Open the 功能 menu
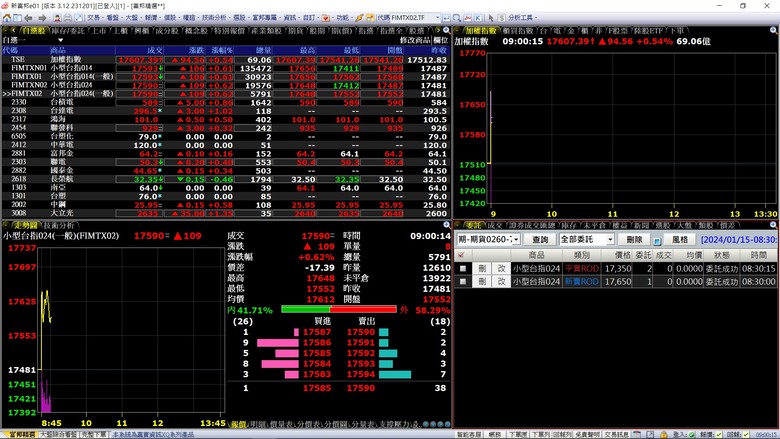Image resolution: width=780 pixels, height=439 pixels. click(x=342, y=18)
